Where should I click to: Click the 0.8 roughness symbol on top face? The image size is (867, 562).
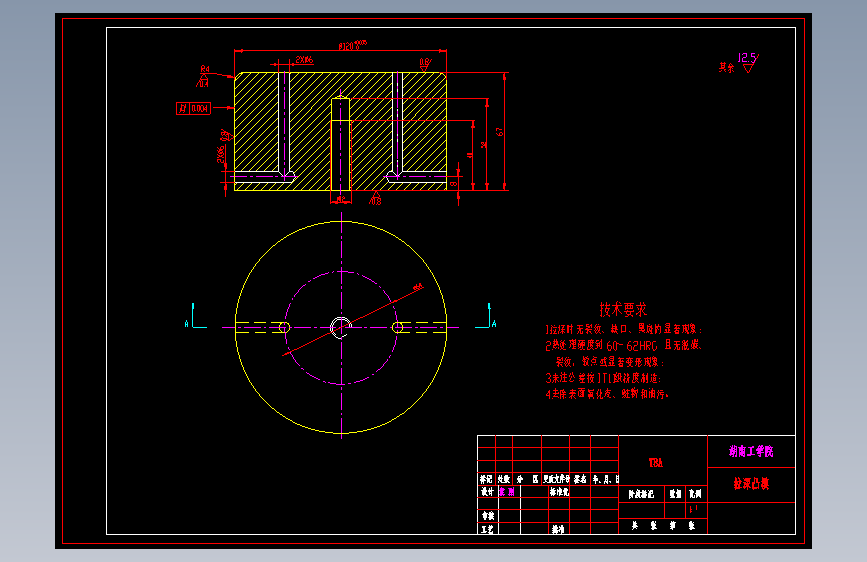(x=425, y=65)
